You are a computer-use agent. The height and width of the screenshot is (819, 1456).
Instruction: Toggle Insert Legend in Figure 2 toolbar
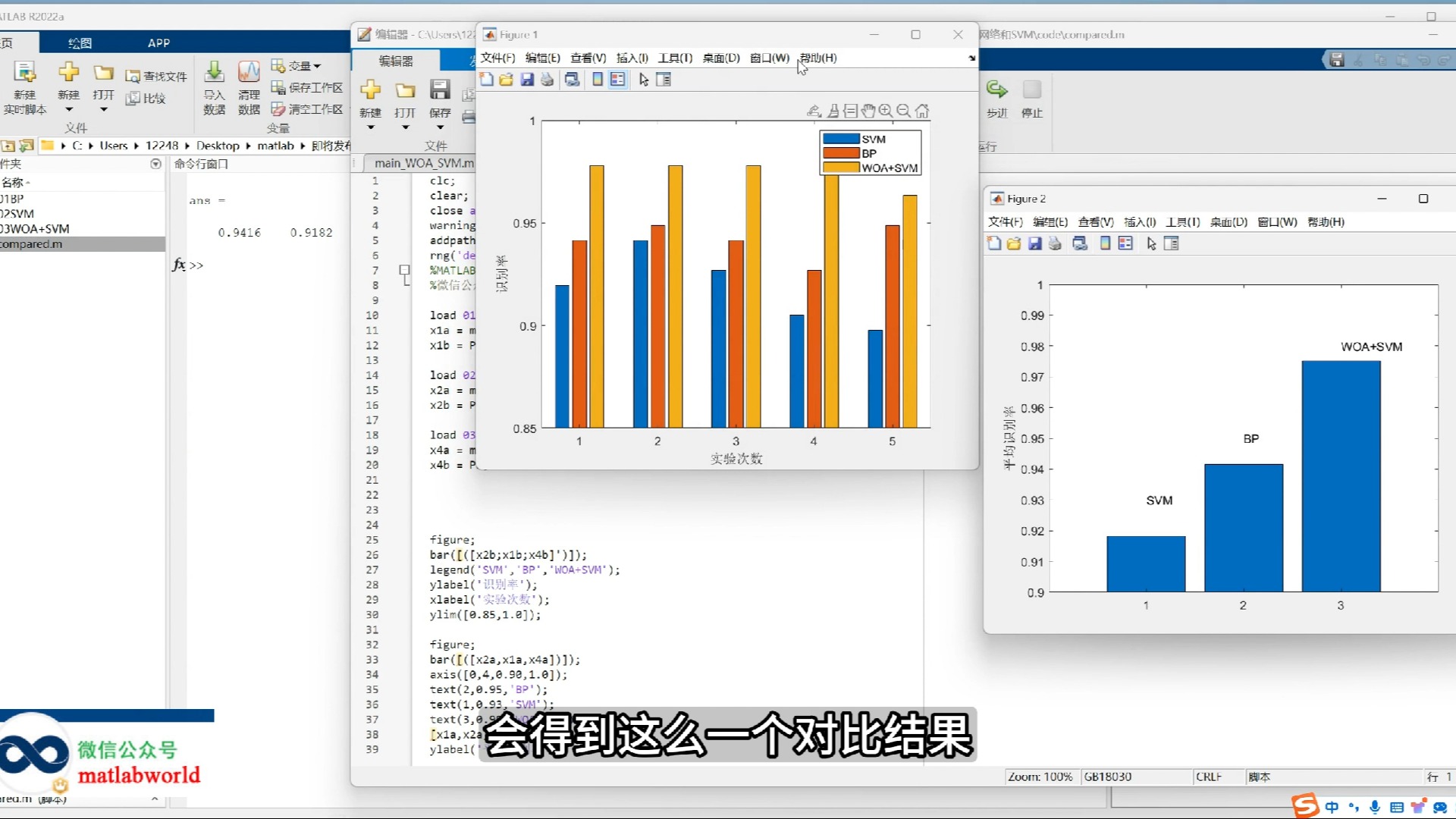(1125, 243)
